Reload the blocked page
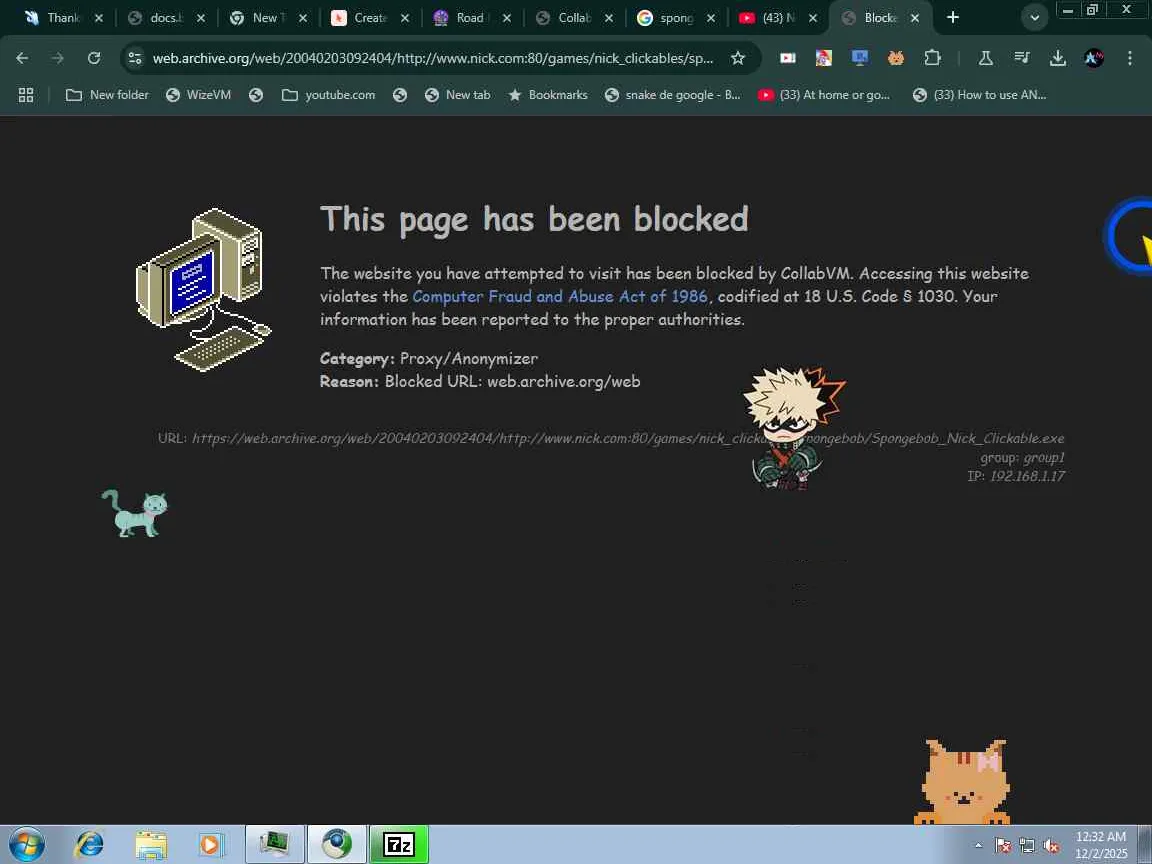Viewport: 1152px width, 864px height. coord(94,58)
